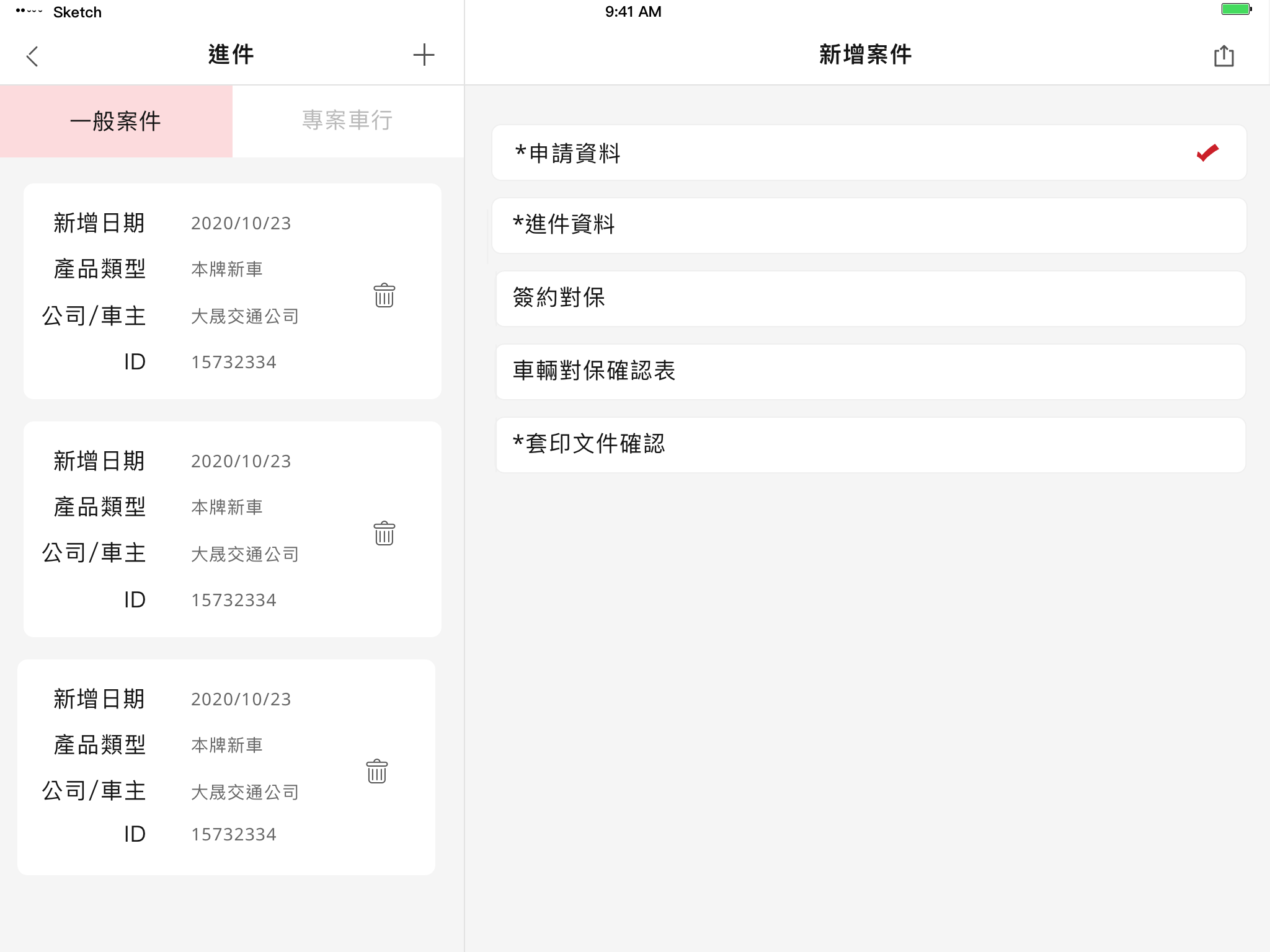Viewport: 1270px width, 952px height.
Task: Tap 大晟交通公司 in the third card
Action: pyautogui.click(x=245, y=792)
